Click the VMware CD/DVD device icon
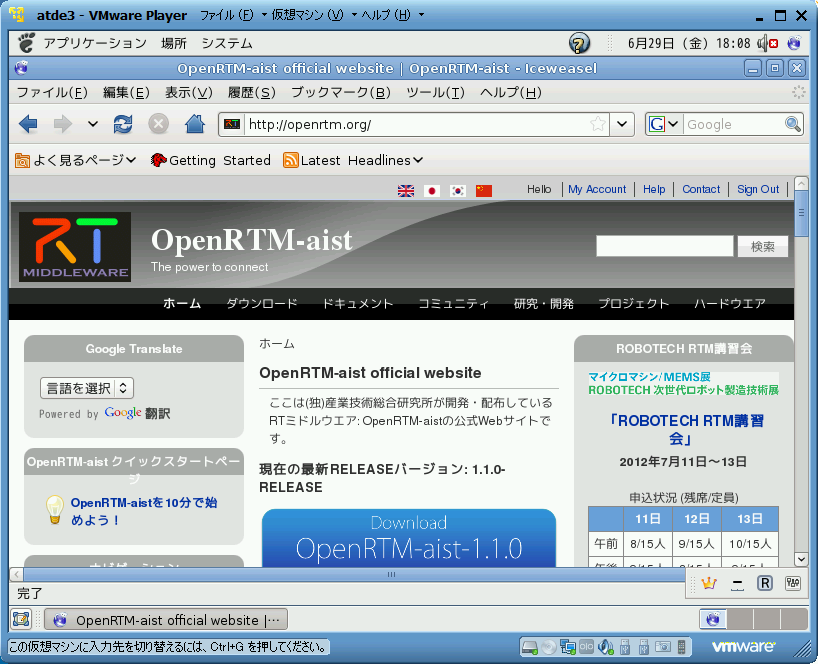This screenshot has width=818, height=664. coord(548,648)
